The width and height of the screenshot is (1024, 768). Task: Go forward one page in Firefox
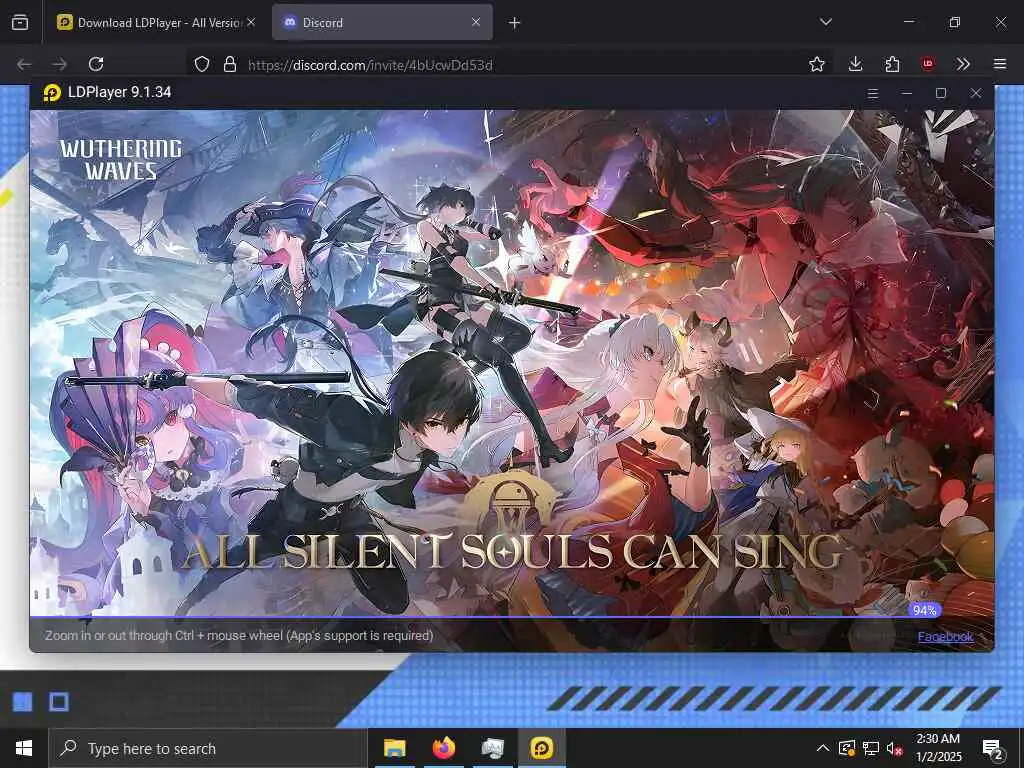click(x=59, y=64)
